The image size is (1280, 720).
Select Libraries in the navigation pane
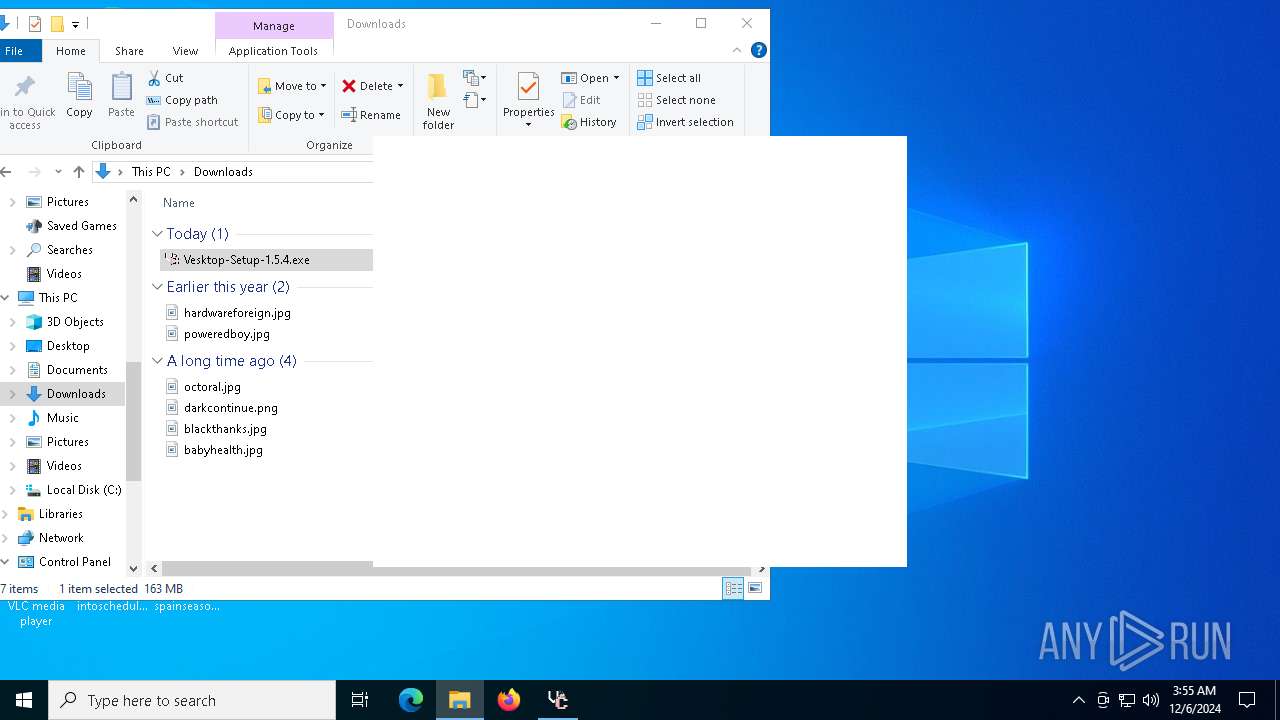(x=60, y=514)
